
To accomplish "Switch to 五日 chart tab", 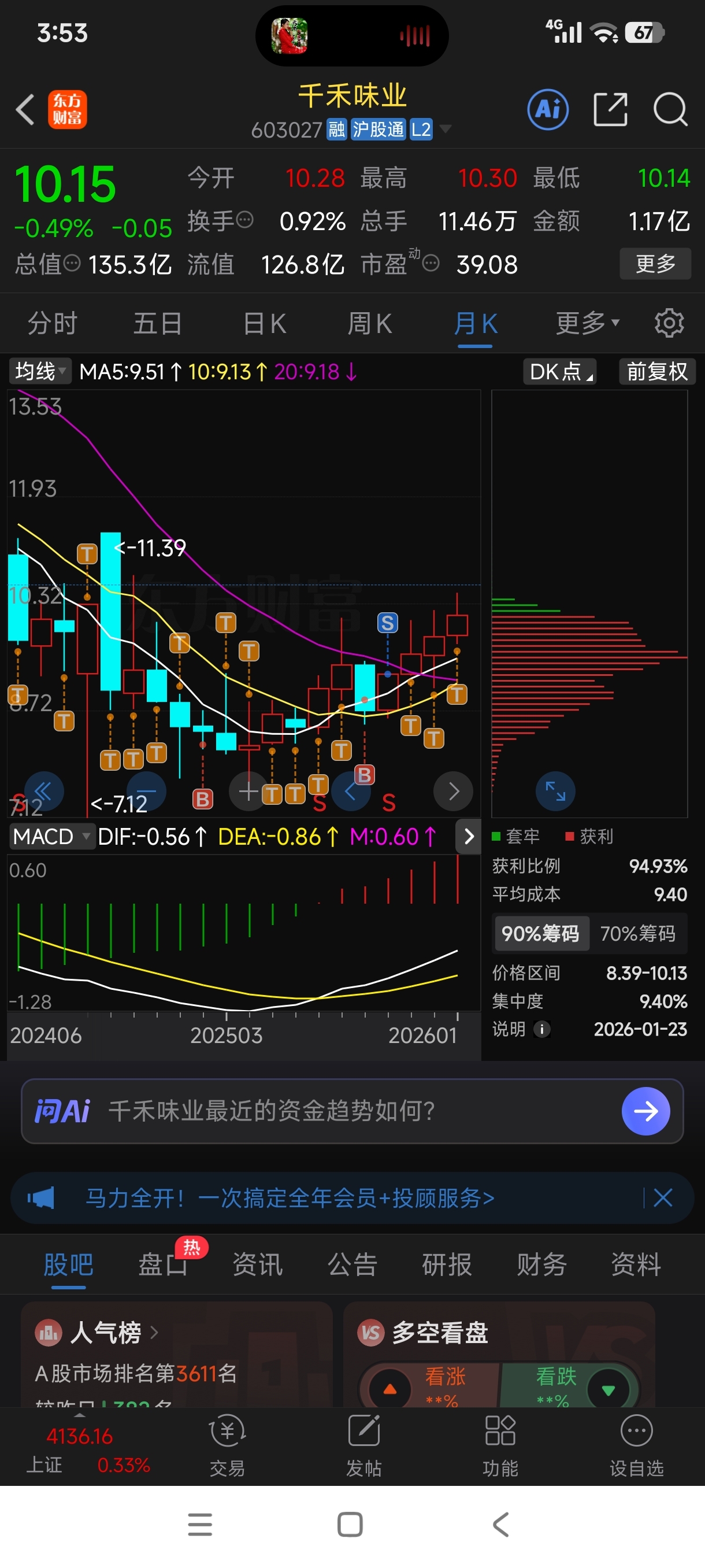I will (x=158, y=323).
